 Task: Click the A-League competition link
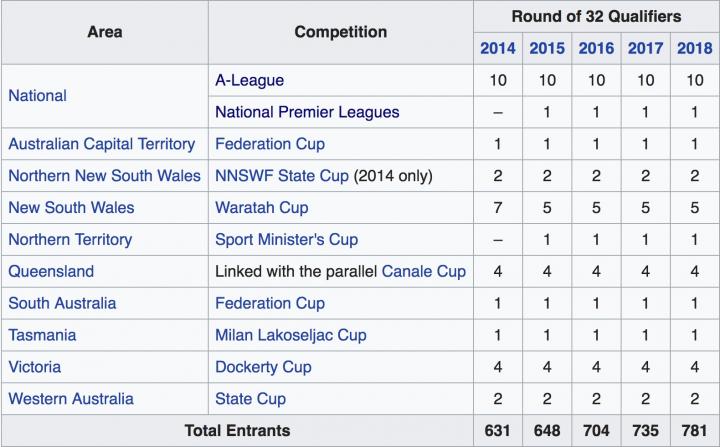pos(249,80)
